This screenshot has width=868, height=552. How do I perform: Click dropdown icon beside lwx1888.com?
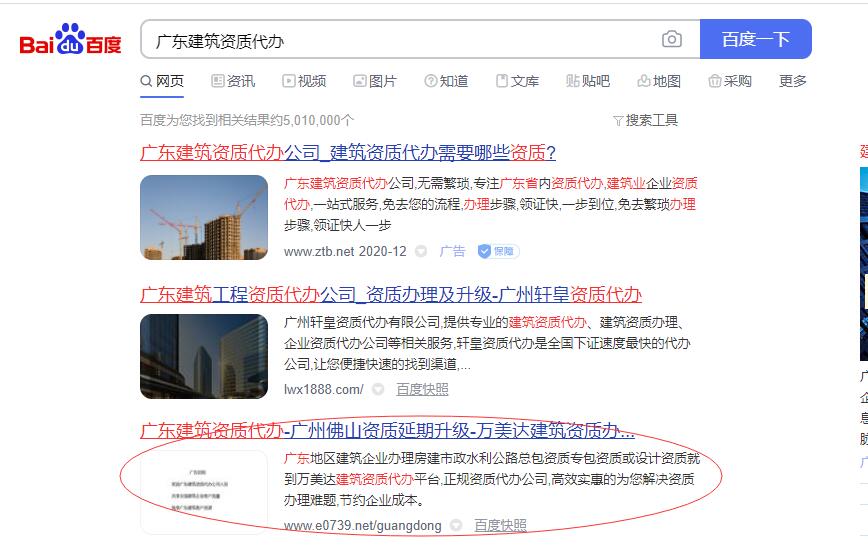[378, 389]
